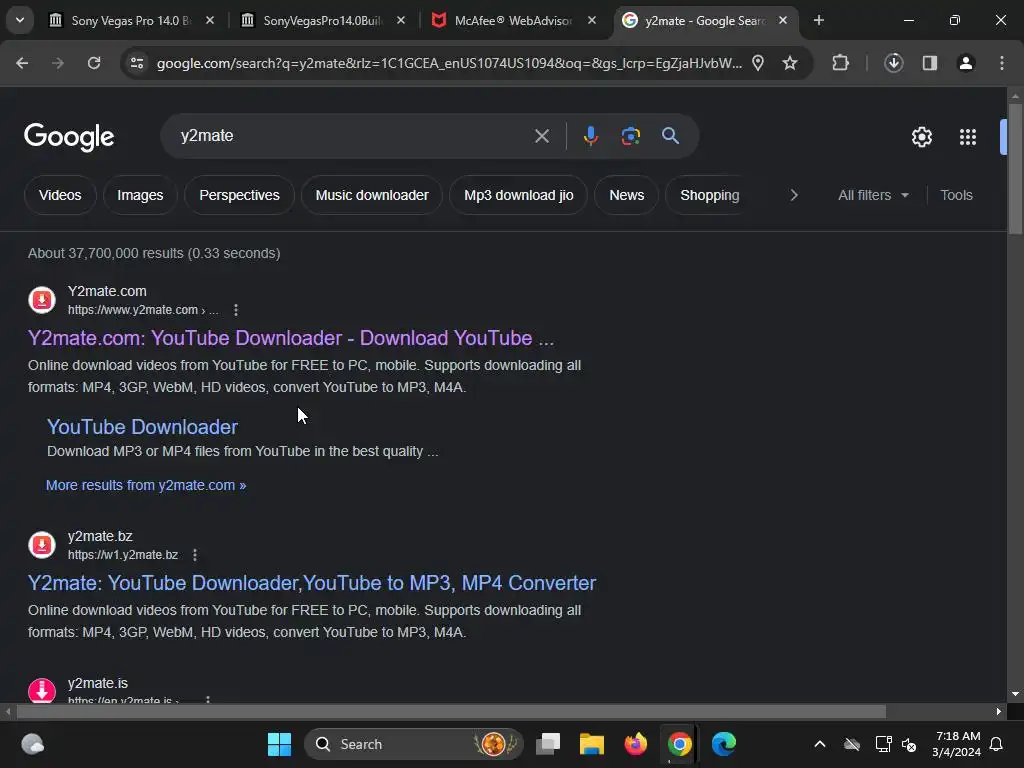Open clock and date in taskbar
Viewport: 1024px width, 768px height.
(x=957, y=744)
